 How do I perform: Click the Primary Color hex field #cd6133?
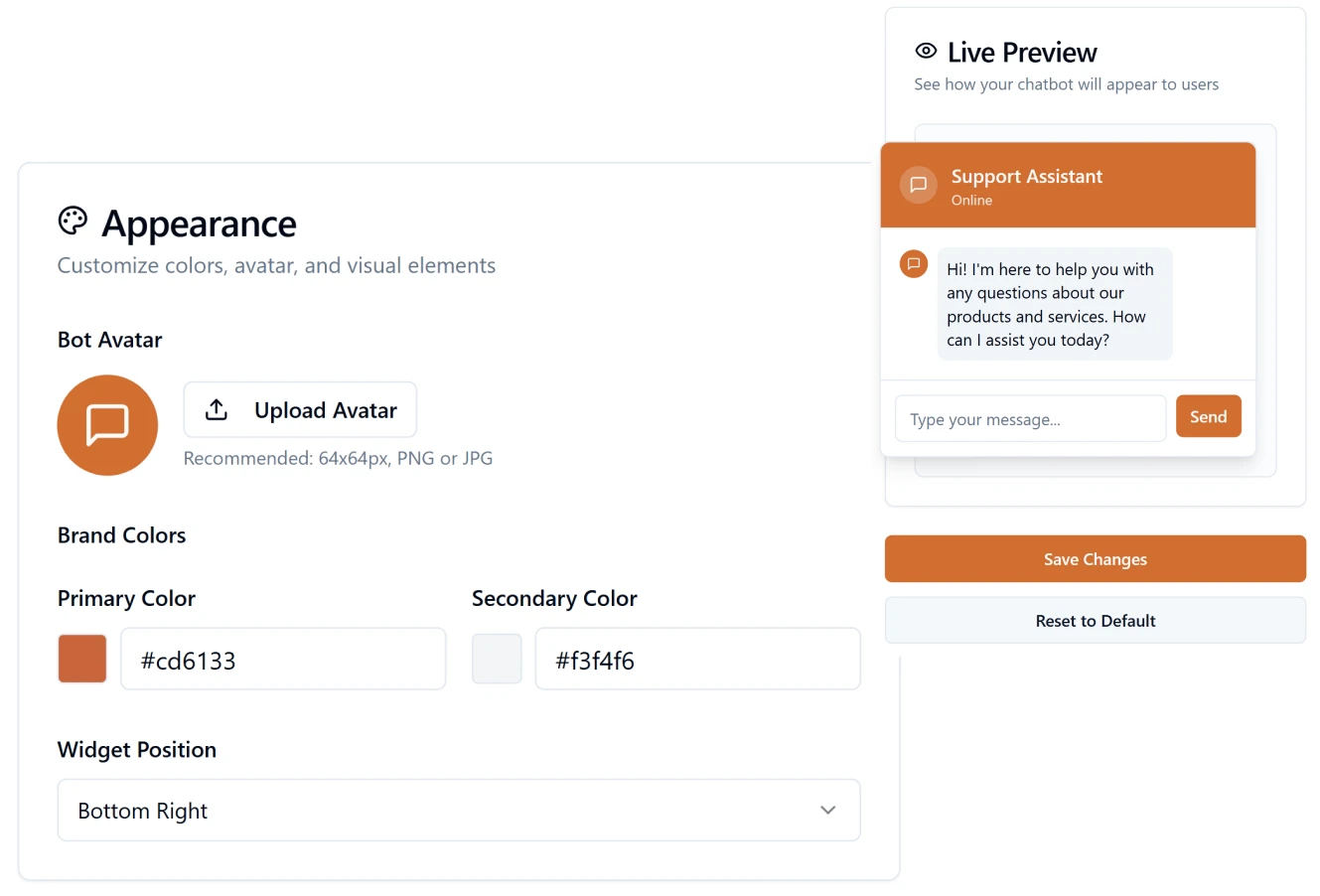[x=283, y=660]
